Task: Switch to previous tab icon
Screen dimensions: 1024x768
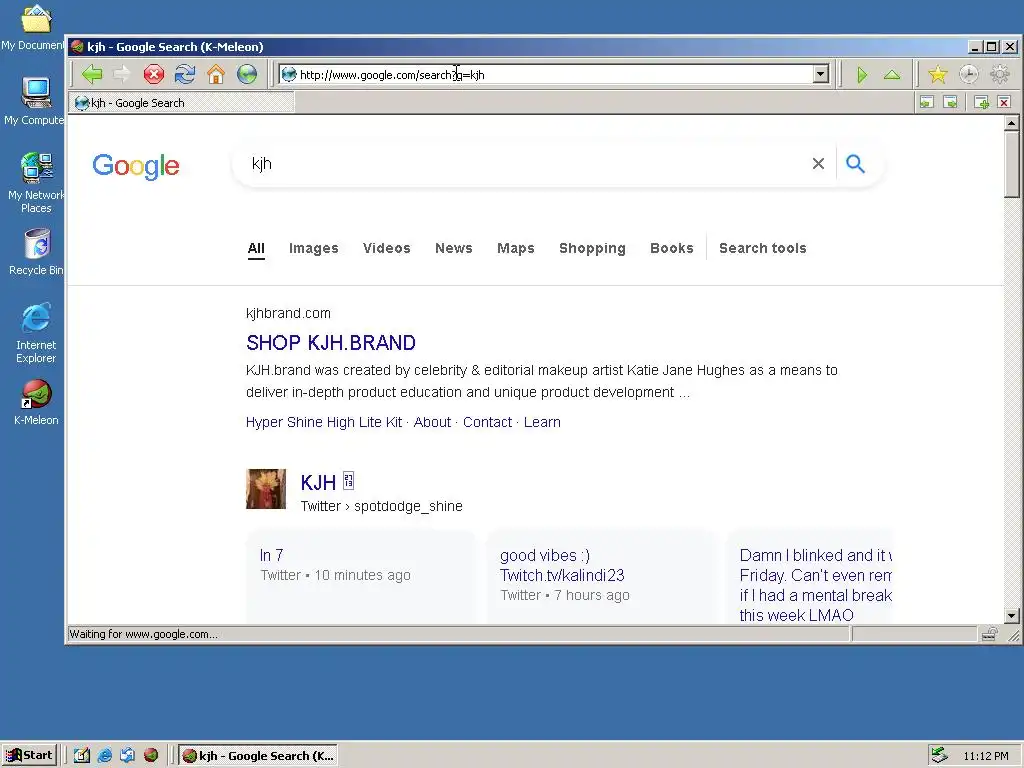Action: [x=927, y=103]
